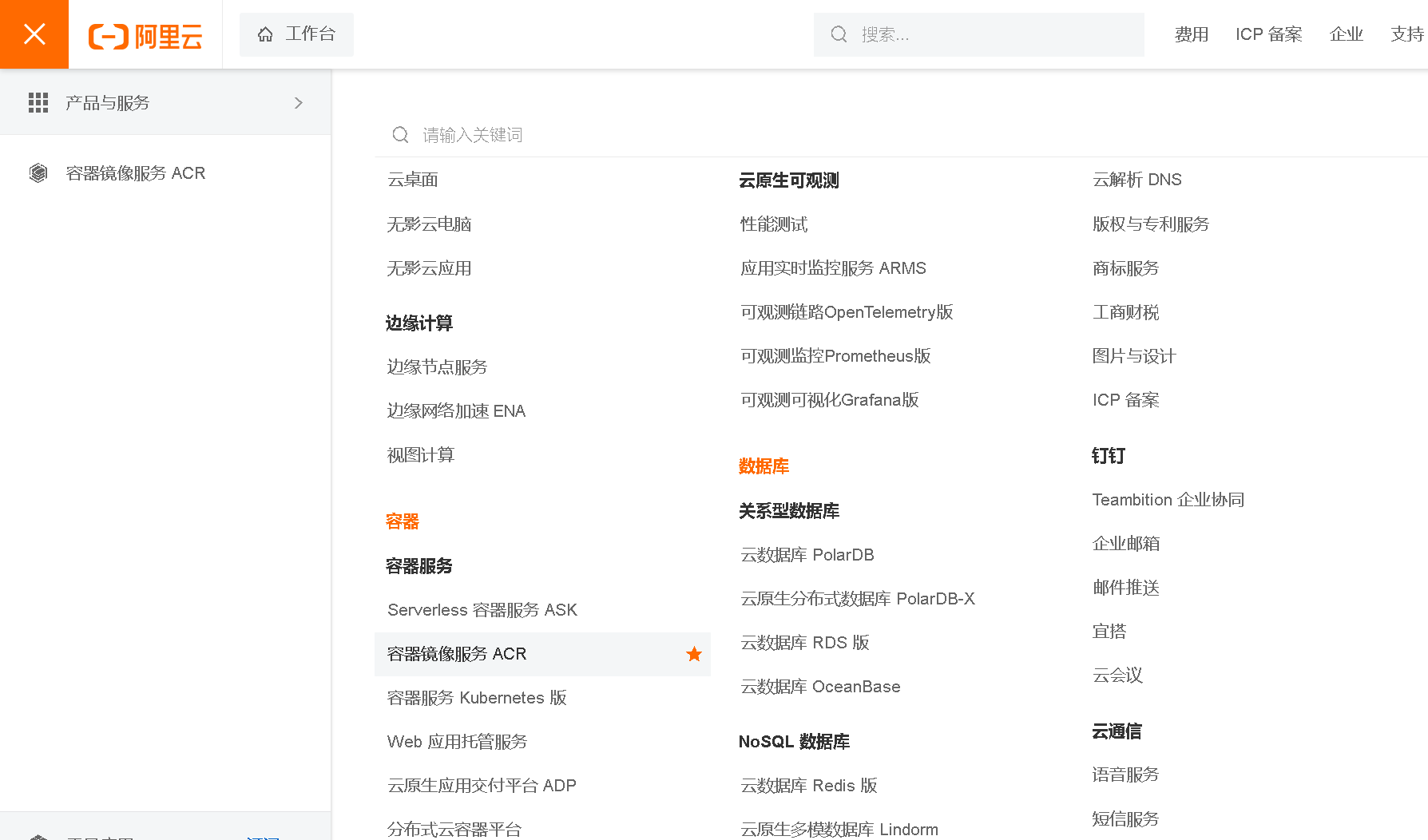Click the 产品与服务 grid icon

[38, 102]
